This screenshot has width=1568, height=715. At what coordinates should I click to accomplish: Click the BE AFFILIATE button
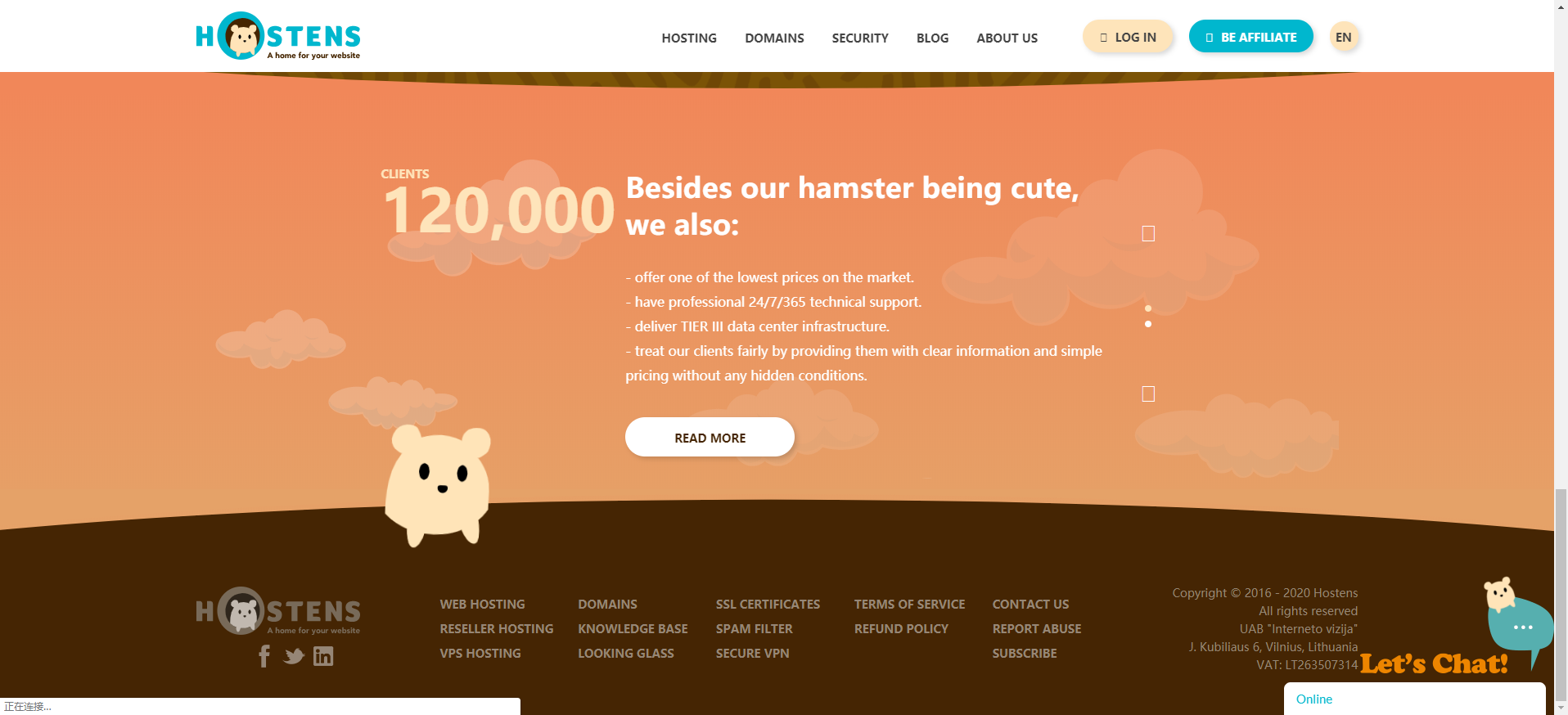click(x=1250, y=37)
